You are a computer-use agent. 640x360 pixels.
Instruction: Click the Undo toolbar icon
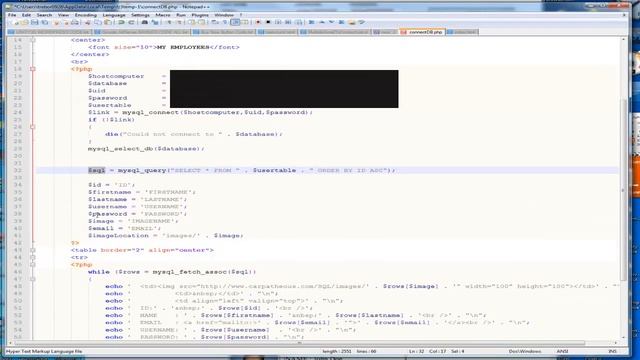click(x=121, y=22)
